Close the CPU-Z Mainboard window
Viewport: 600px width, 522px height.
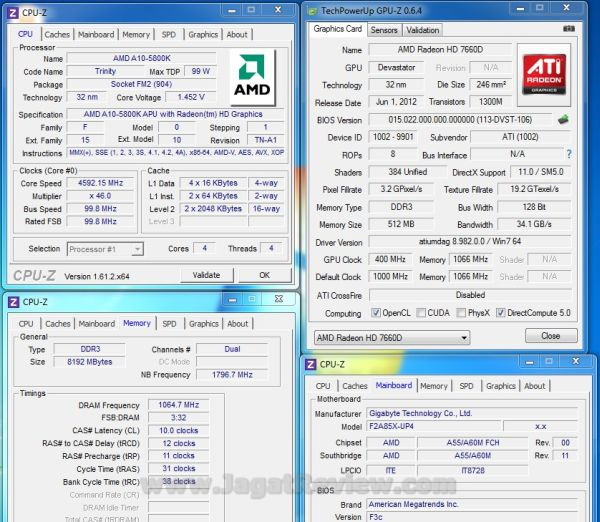[576, 361]
